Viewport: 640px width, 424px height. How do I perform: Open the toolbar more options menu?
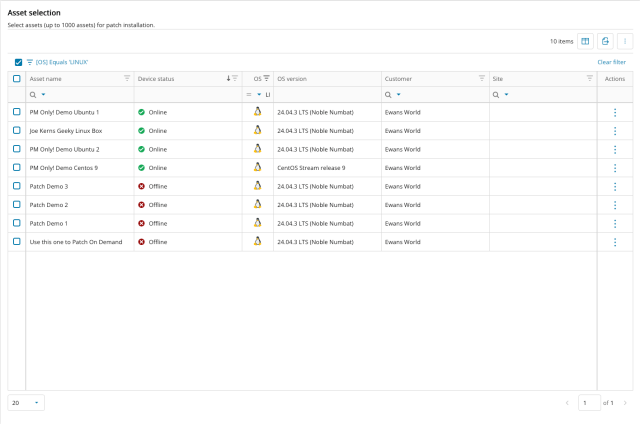tap(625, 41)
